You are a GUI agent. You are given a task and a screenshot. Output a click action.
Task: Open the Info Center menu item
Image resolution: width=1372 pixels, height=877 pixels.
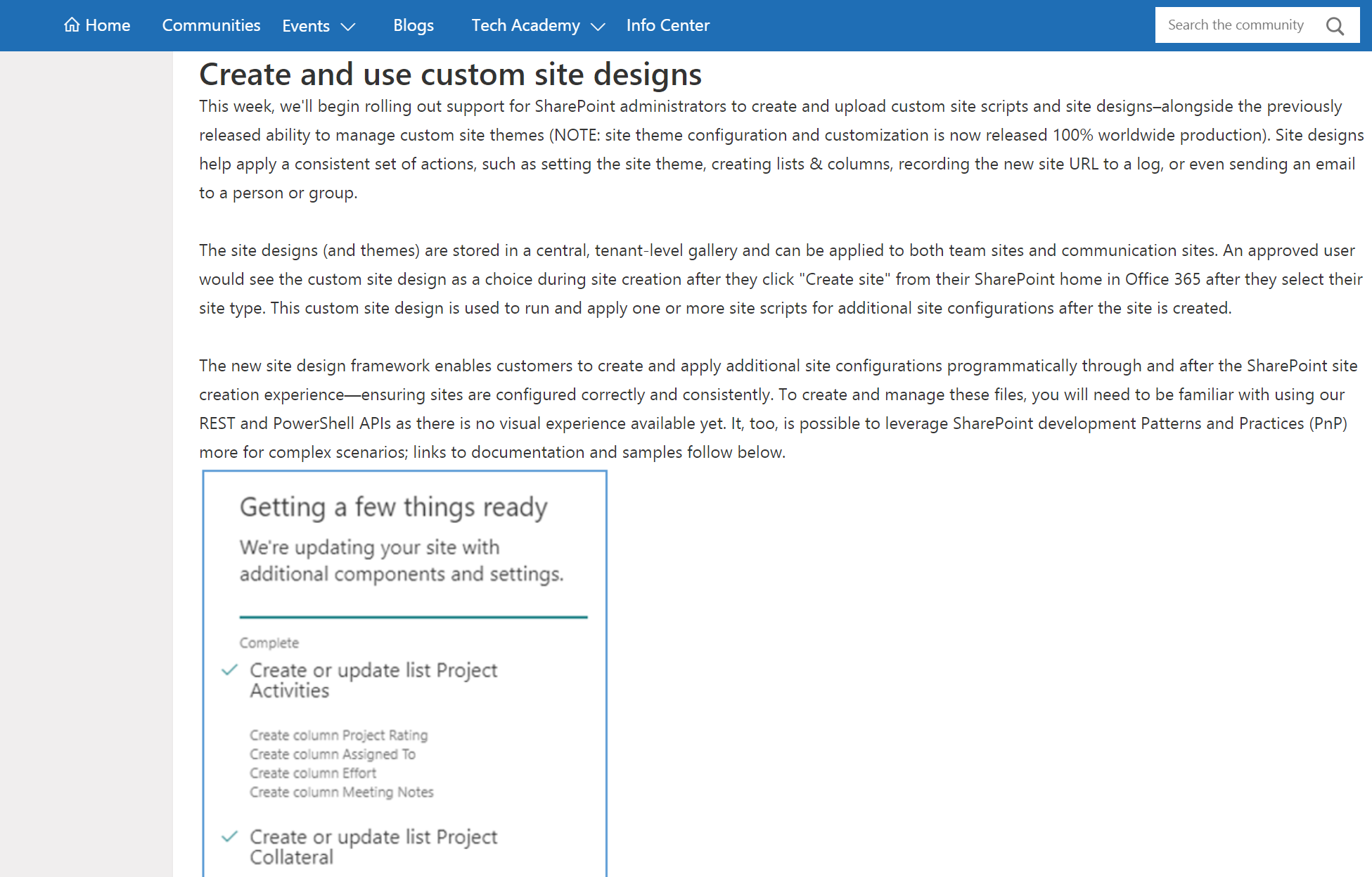pos(668,25)
